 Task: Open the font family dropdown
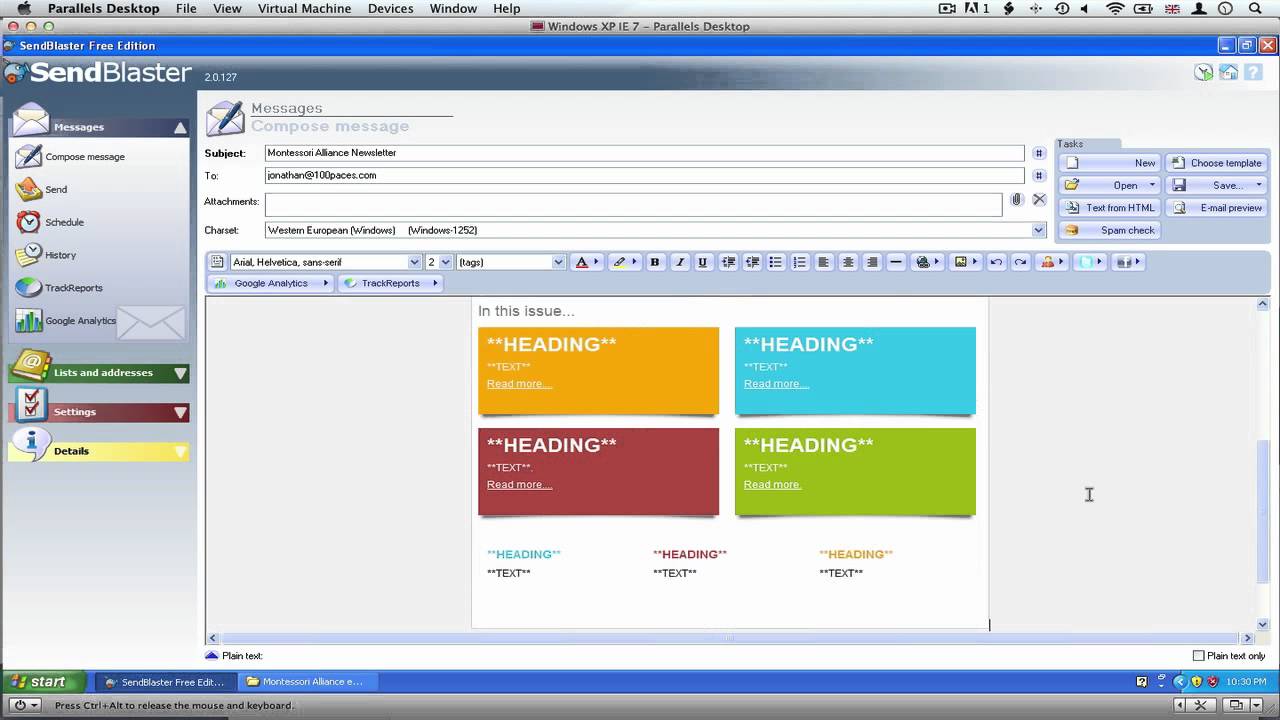click(414, 262)
